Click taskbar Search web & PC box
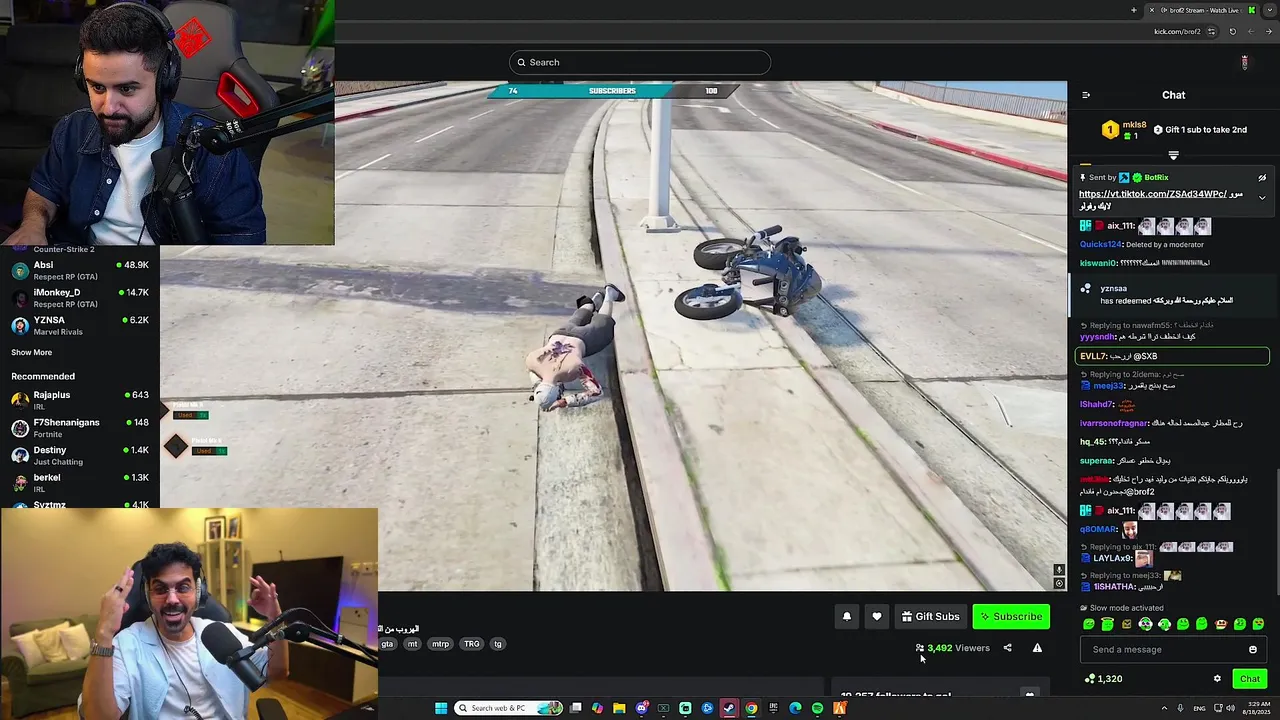 (x=508, y=708)
